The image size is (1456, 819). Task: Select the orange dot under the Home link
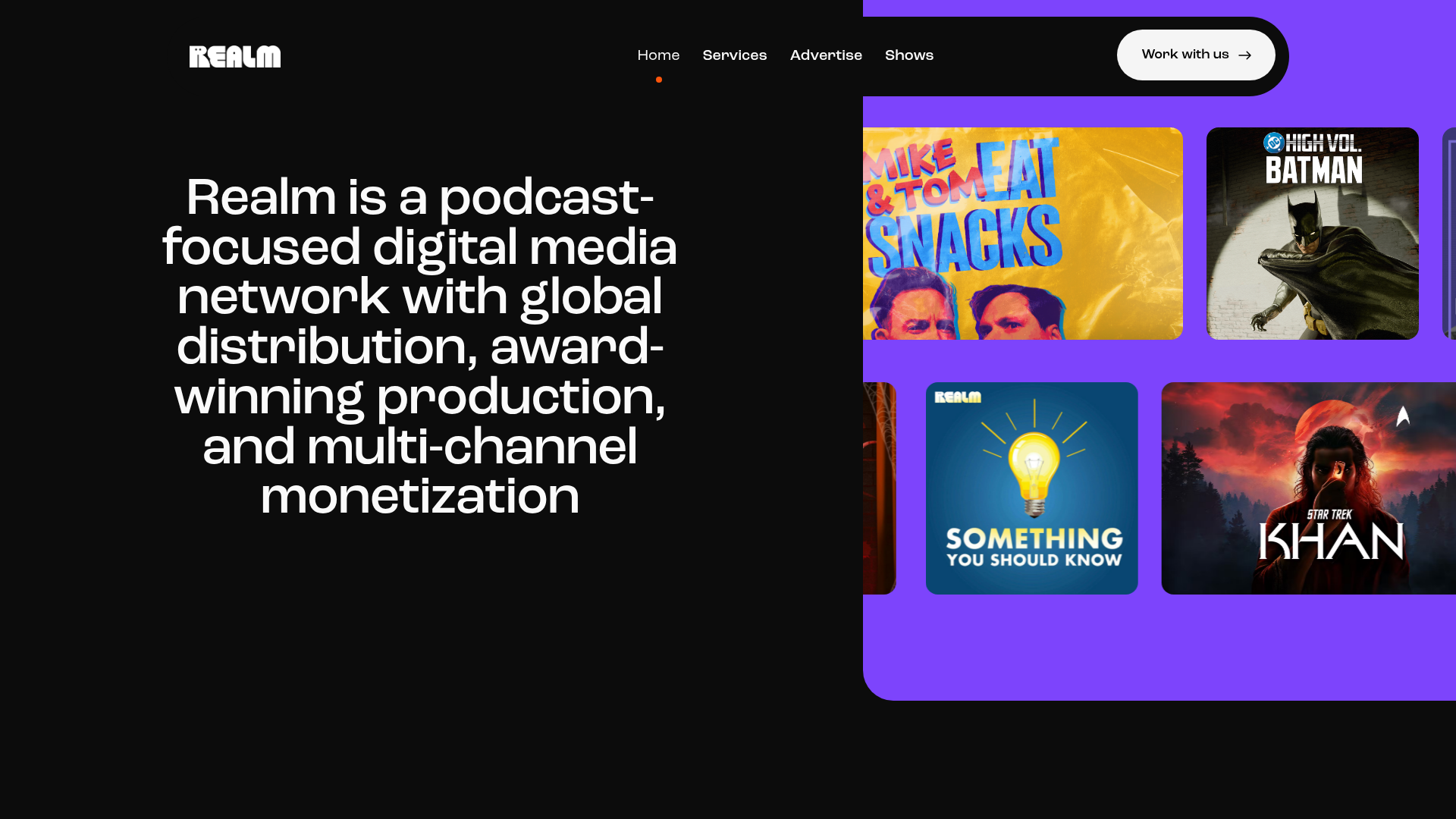[x=658, y=79]
